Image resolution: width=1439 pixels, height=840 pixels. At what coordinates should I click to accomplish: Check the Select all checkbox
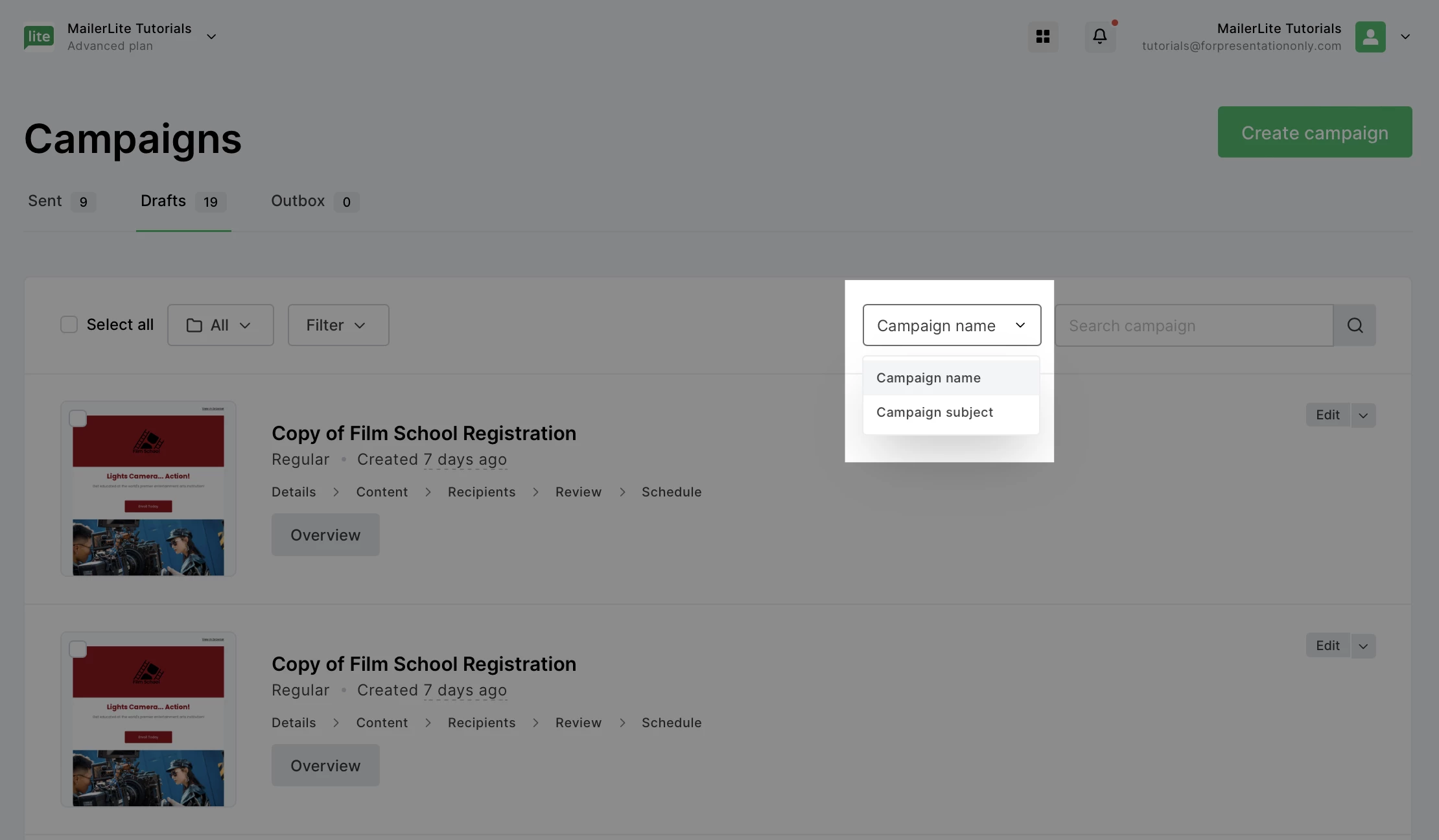[69, 325]
